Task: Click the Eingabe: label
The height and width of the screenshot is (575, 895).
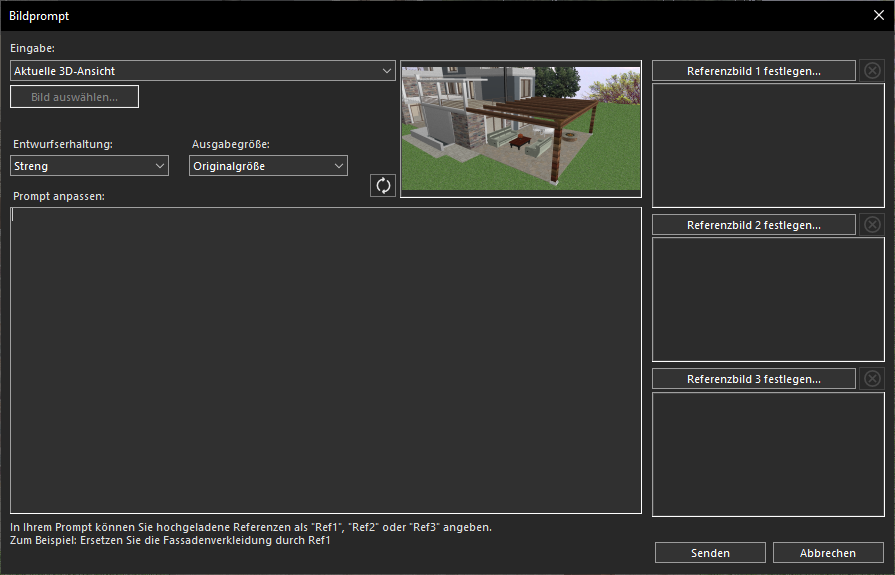Action: [33, 49]
